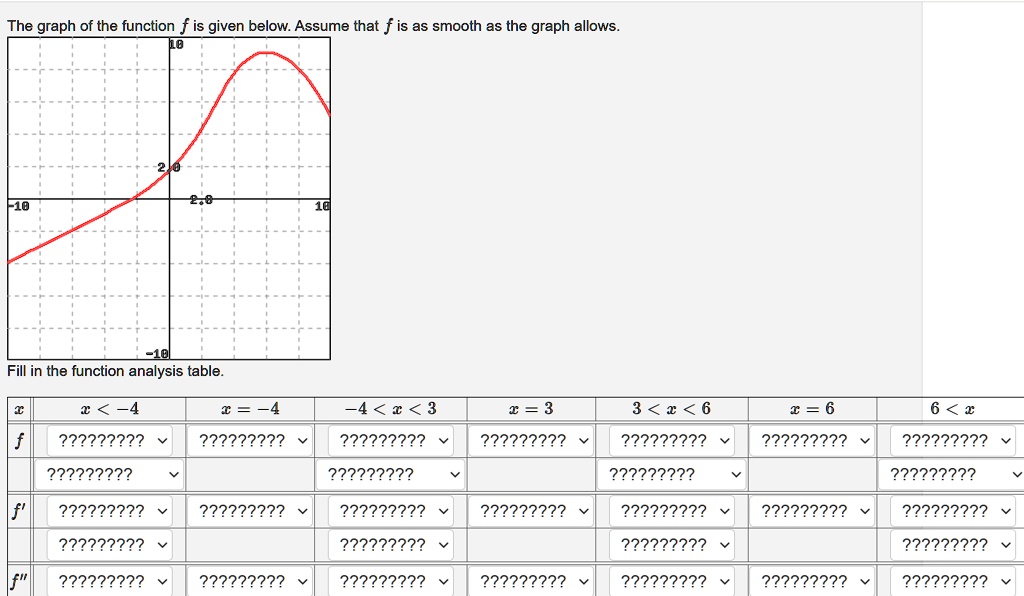This screenshot has width=1024, height=596.
Task: Open the f'' dropdown for 6 < x
Action: coord(948,579)
